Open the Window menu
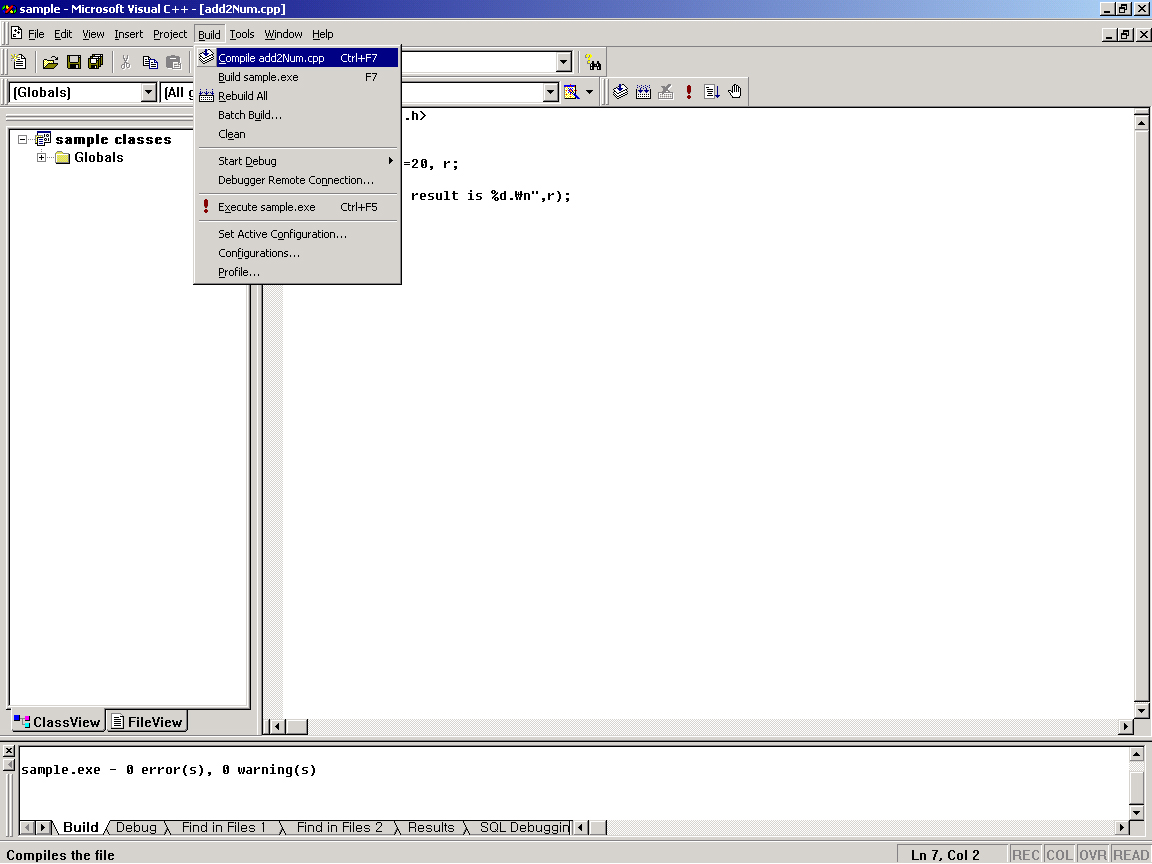Image resolution: width=1152 pixels, height=864 pixels. 283,34
